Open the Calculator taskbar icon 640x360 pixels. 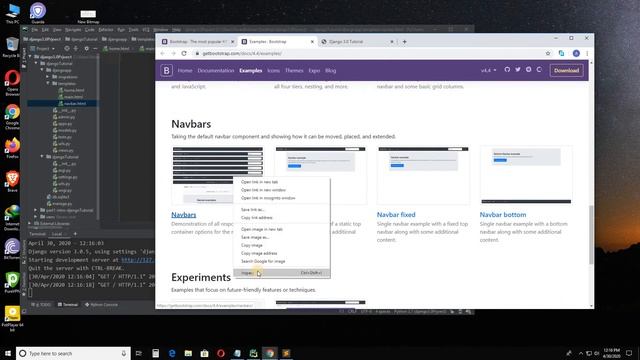point(156,353)
